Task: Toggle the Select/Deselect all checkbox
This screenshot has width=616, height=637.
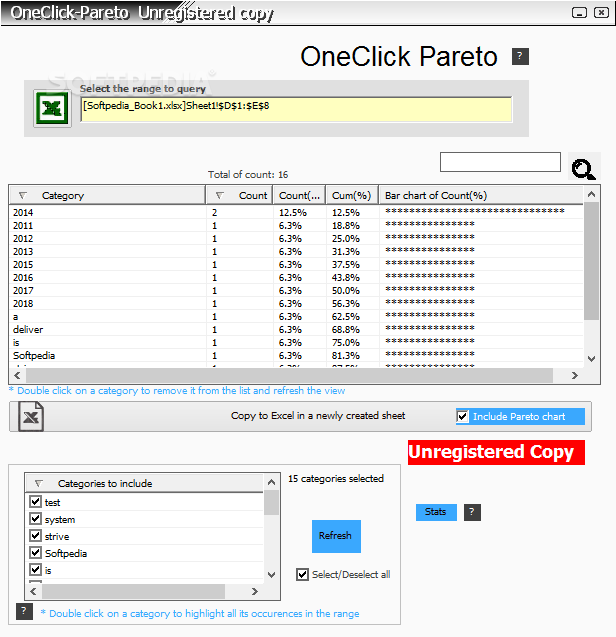Action: (x=302, y=574)
